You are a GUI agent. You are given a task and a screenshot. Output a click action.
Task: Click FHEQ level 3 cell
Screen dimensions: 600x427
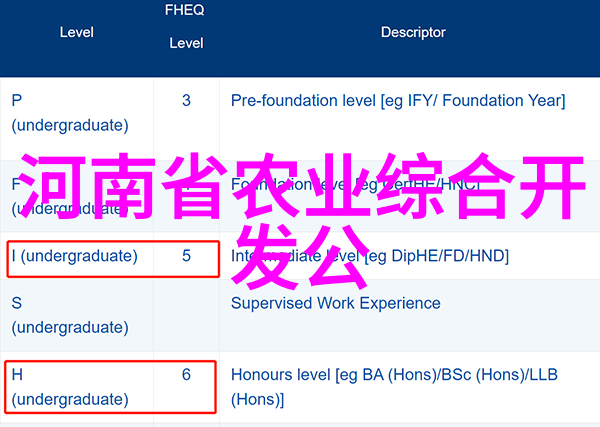(186, 101)
